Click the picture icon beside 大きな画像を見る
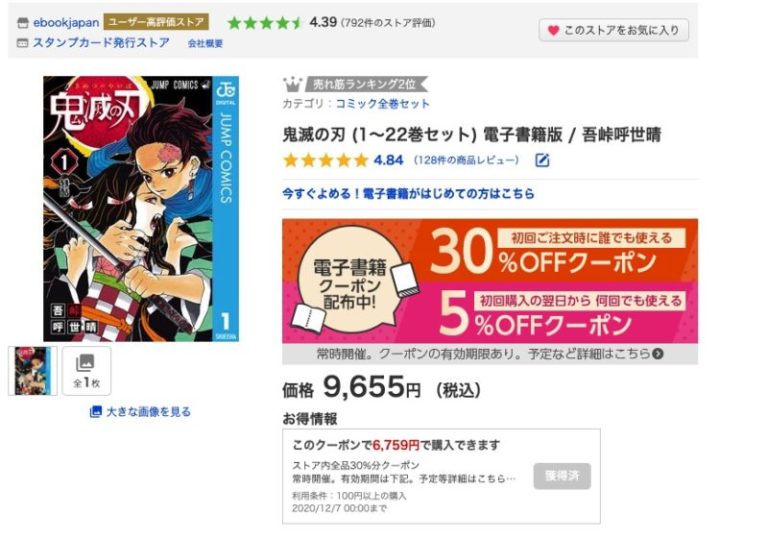Screen dimensions: 768x540 (x=96, y=411)
